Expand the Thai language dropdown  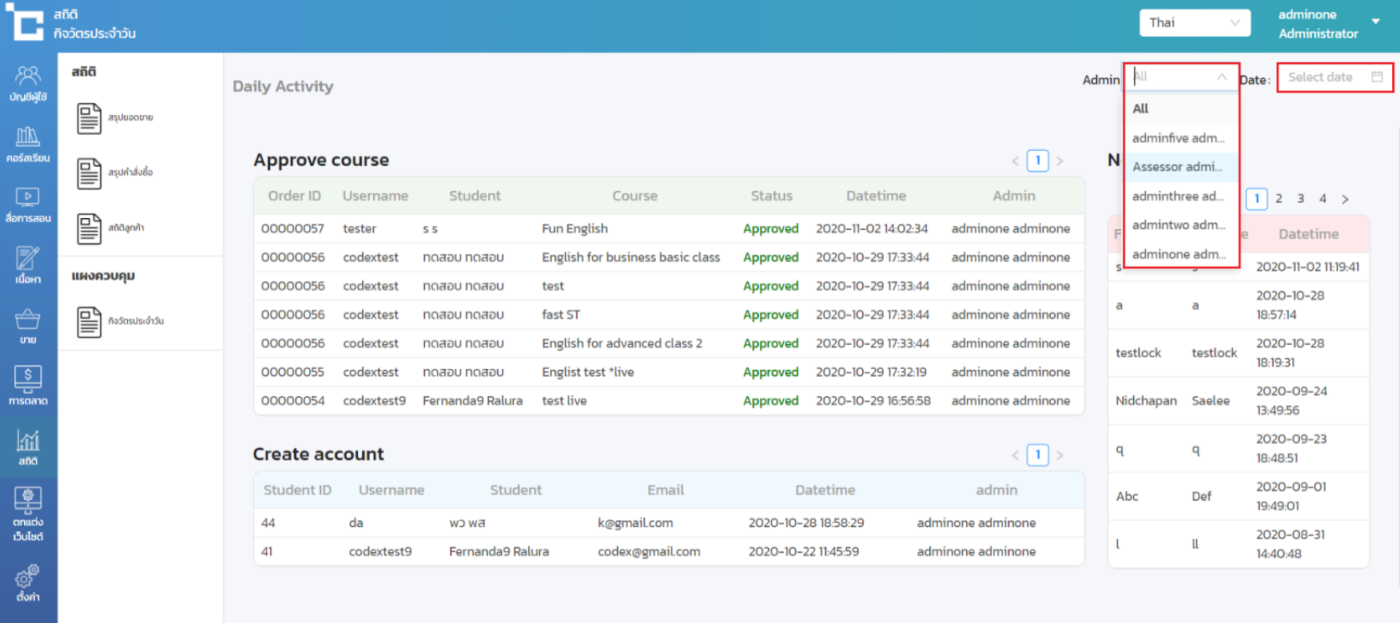point(1194,23)
